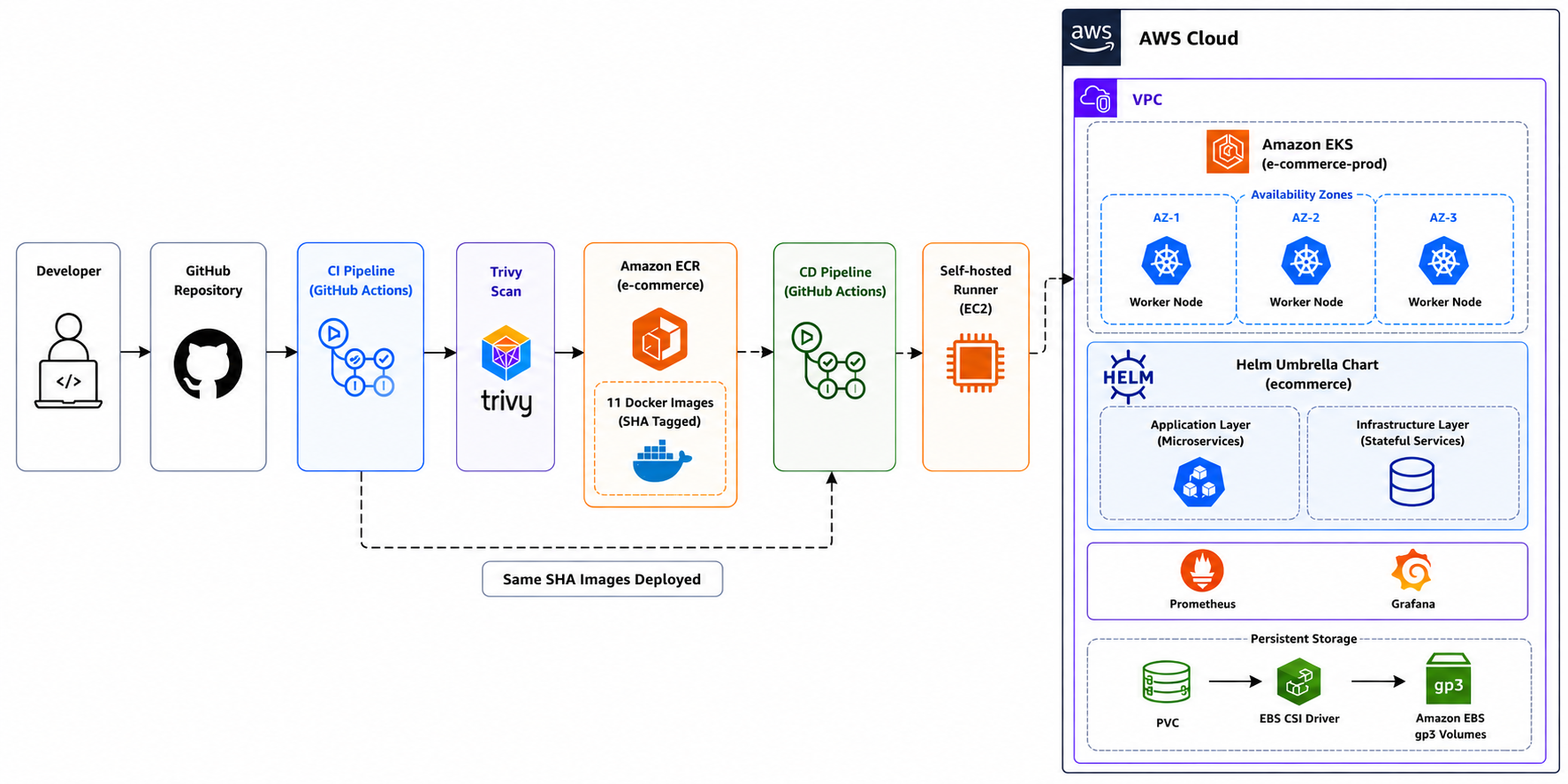Click the 'Grafana' label text

[1412, 605]
